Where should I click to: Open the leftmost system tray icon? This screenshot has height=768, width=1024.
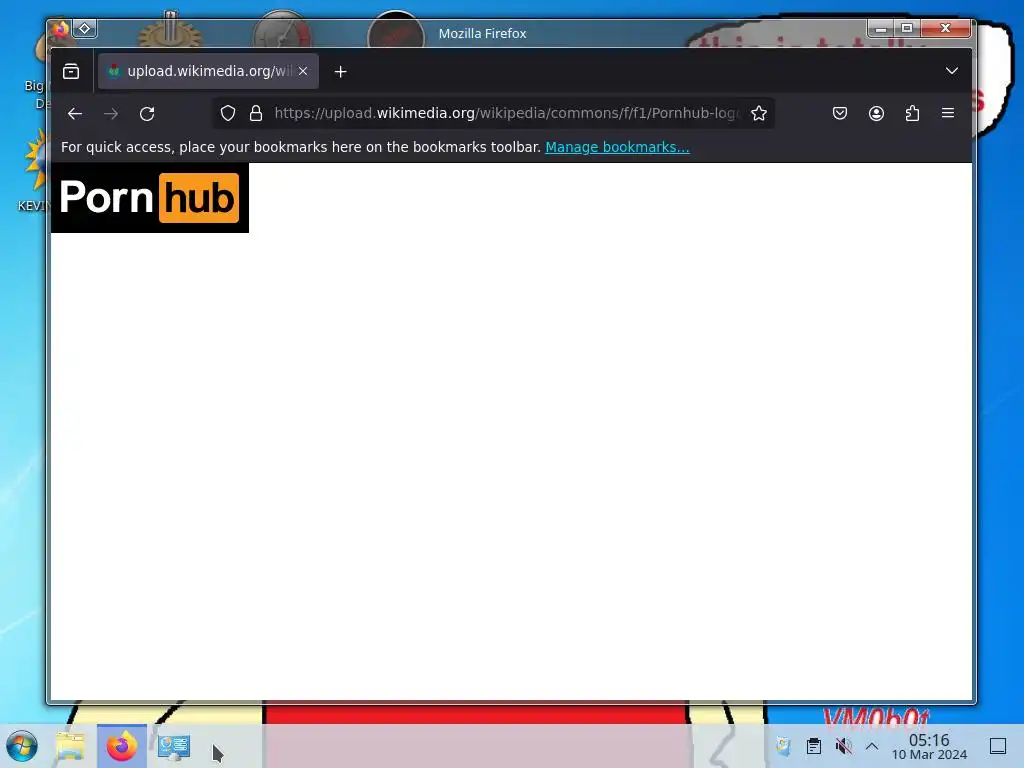click(x=783, y=746)
